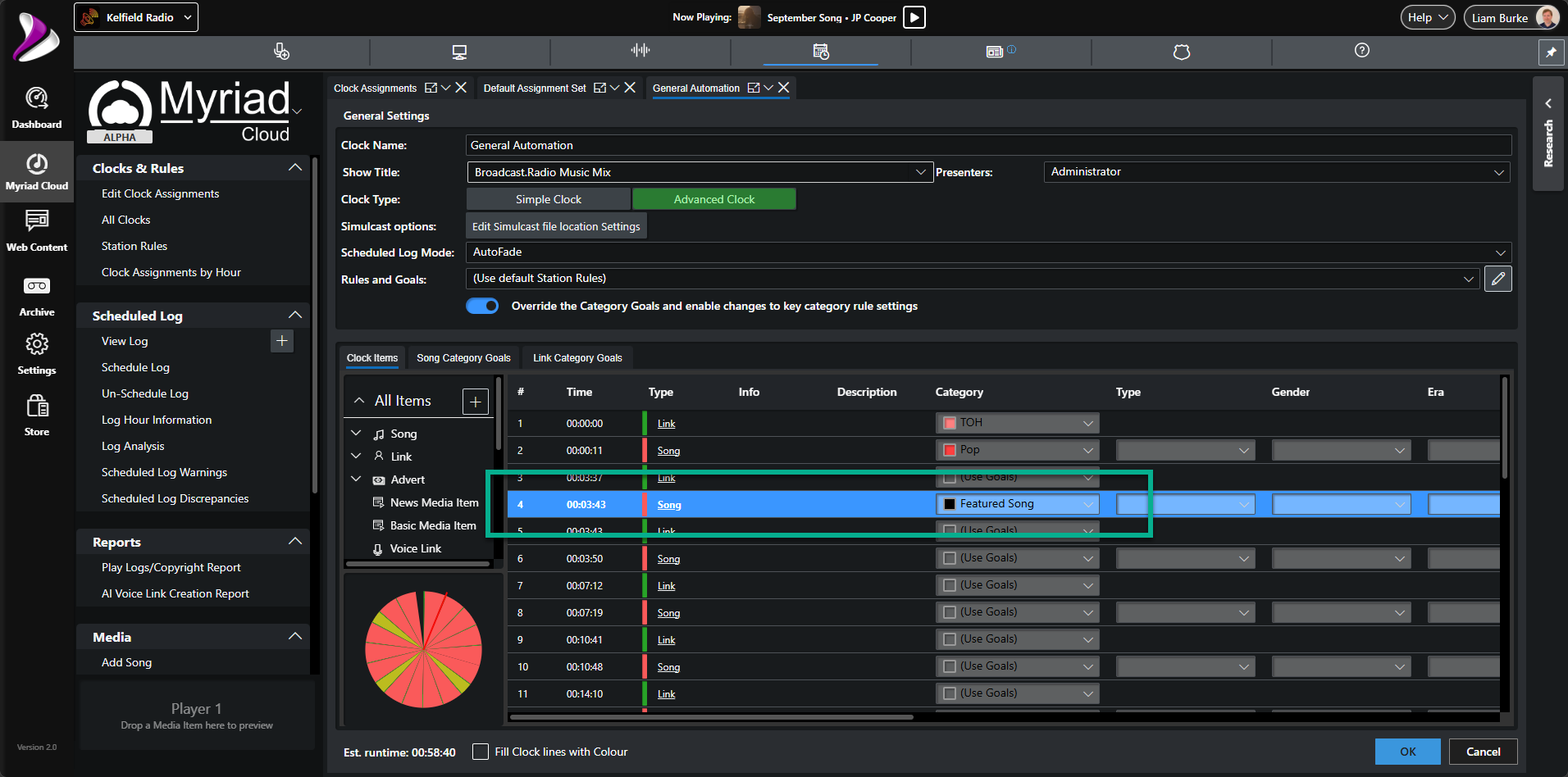Collapse the Scheduled Log section

295,316
